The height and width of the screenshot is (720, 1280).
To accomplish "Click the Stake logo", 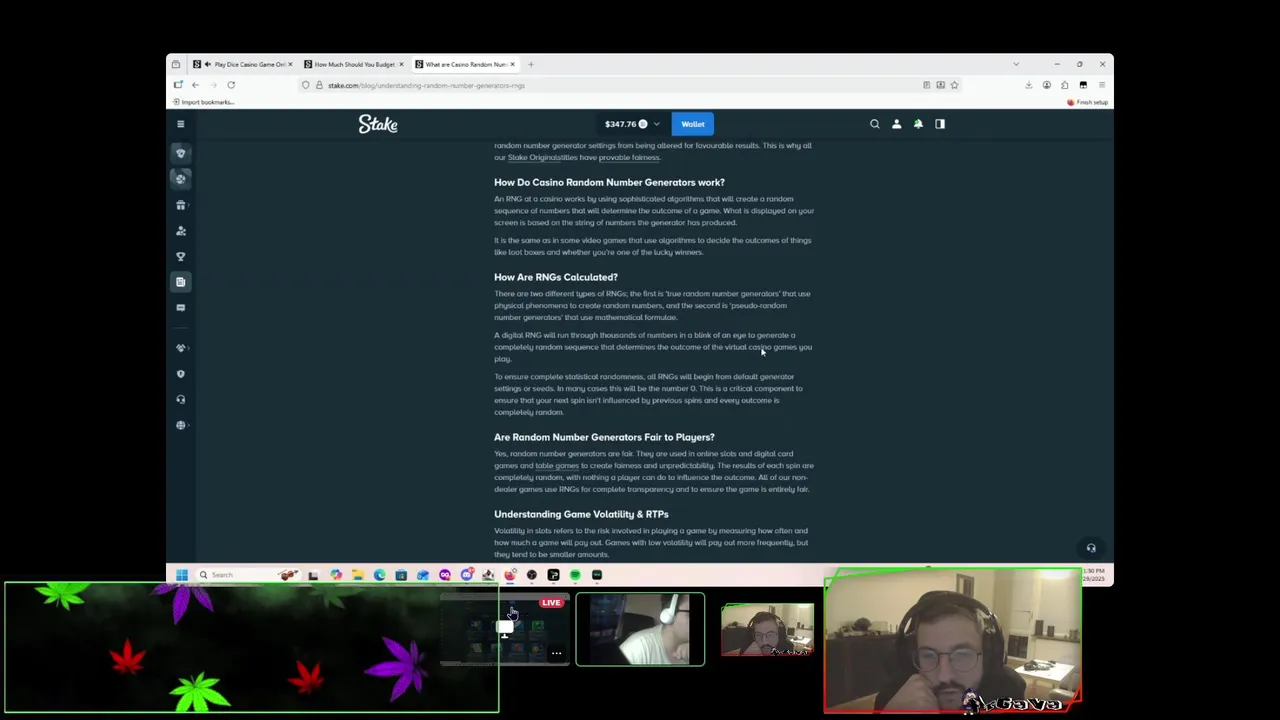I will pyautogui.click(x=378, y=124).
